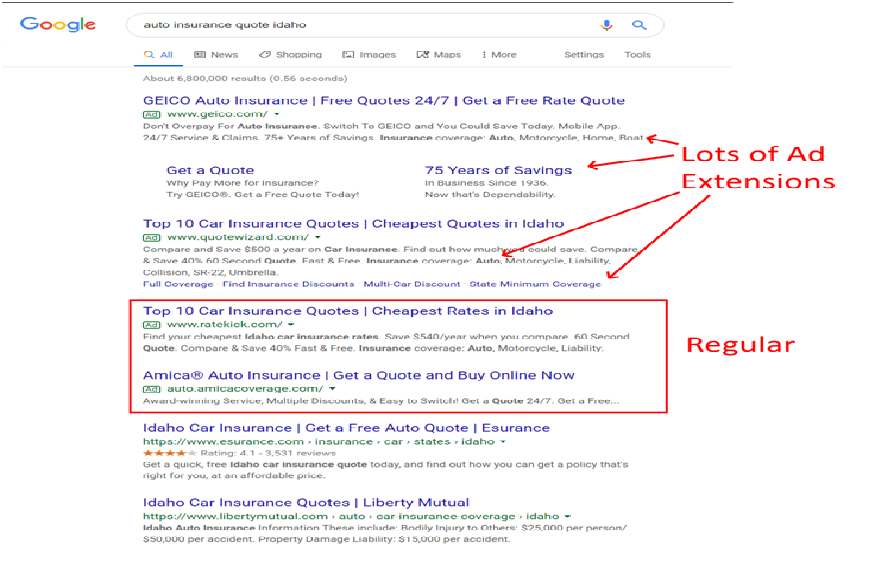Click the Multi-Car Discount sitelink

coord(412,284)
